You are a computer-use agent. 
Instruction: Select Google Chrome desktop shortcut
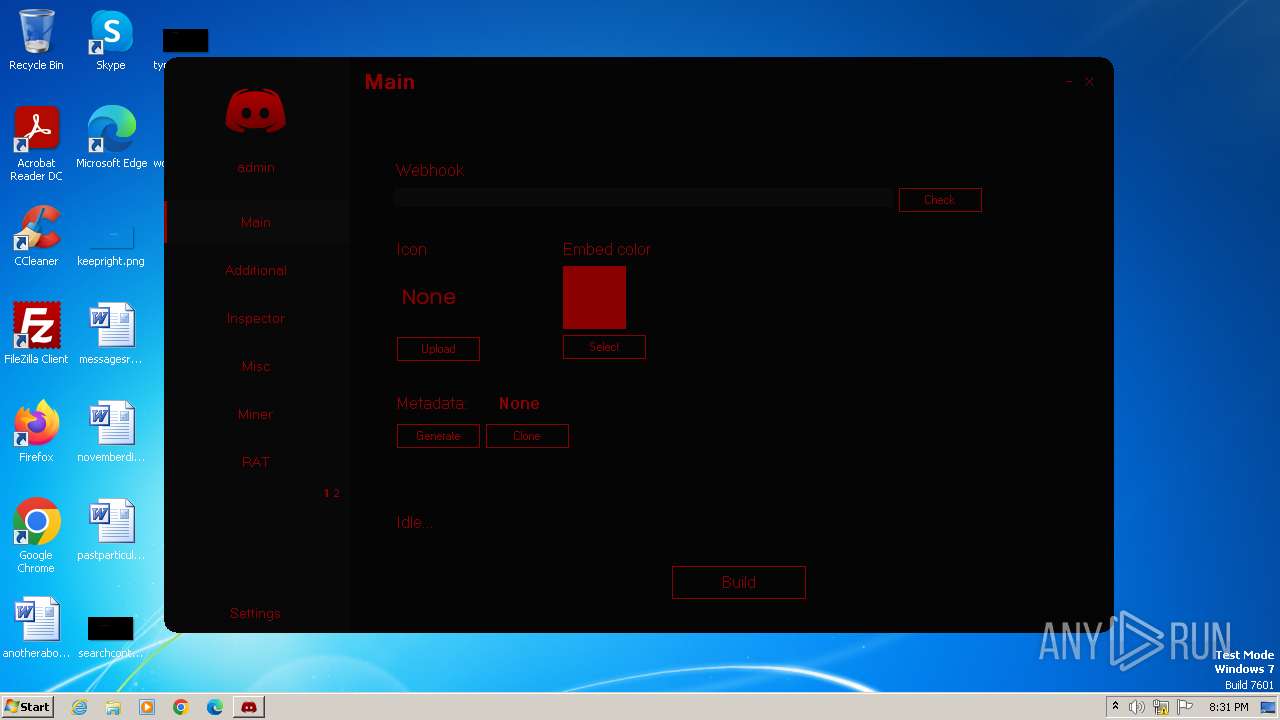pos(36,536)
